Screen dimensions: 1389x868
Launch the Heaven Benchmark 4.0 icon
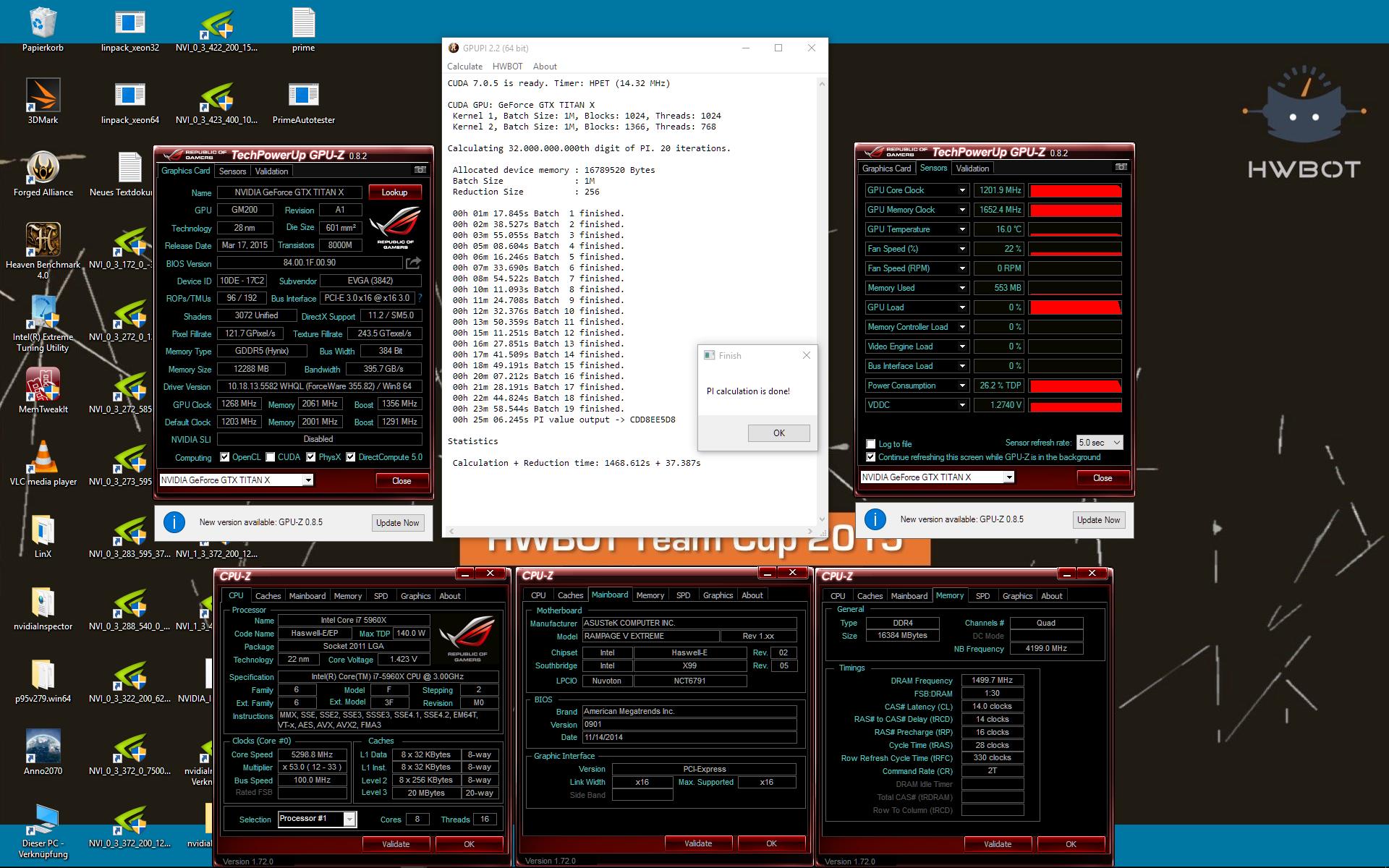43,250
